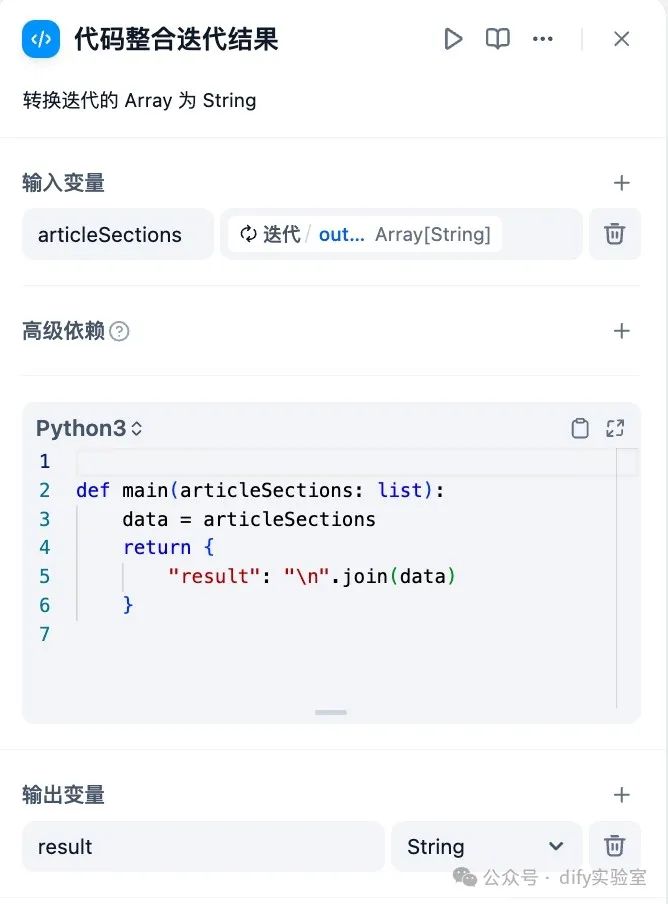Click the node title to rename it
The height and width of the screenshot is (904, 668).
click(176, 39)
